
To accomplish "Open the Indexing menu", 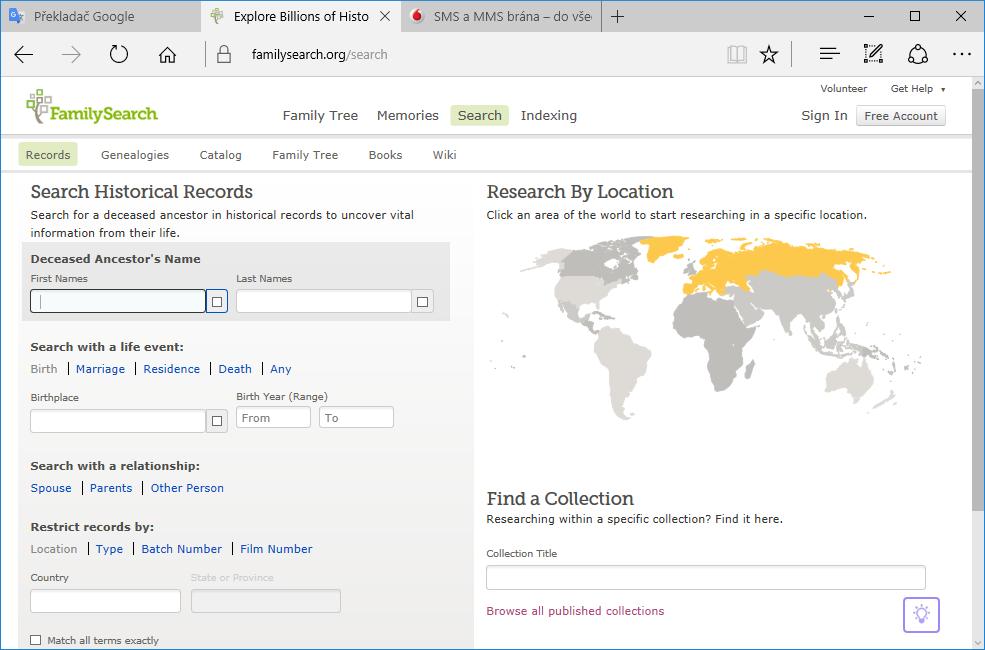I will point(548,116).
